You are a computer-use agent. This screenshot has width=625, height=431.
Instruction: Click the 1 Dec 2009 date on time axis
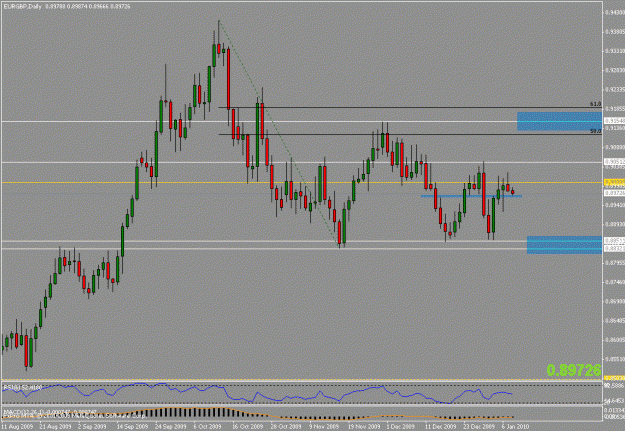(401, 426)
